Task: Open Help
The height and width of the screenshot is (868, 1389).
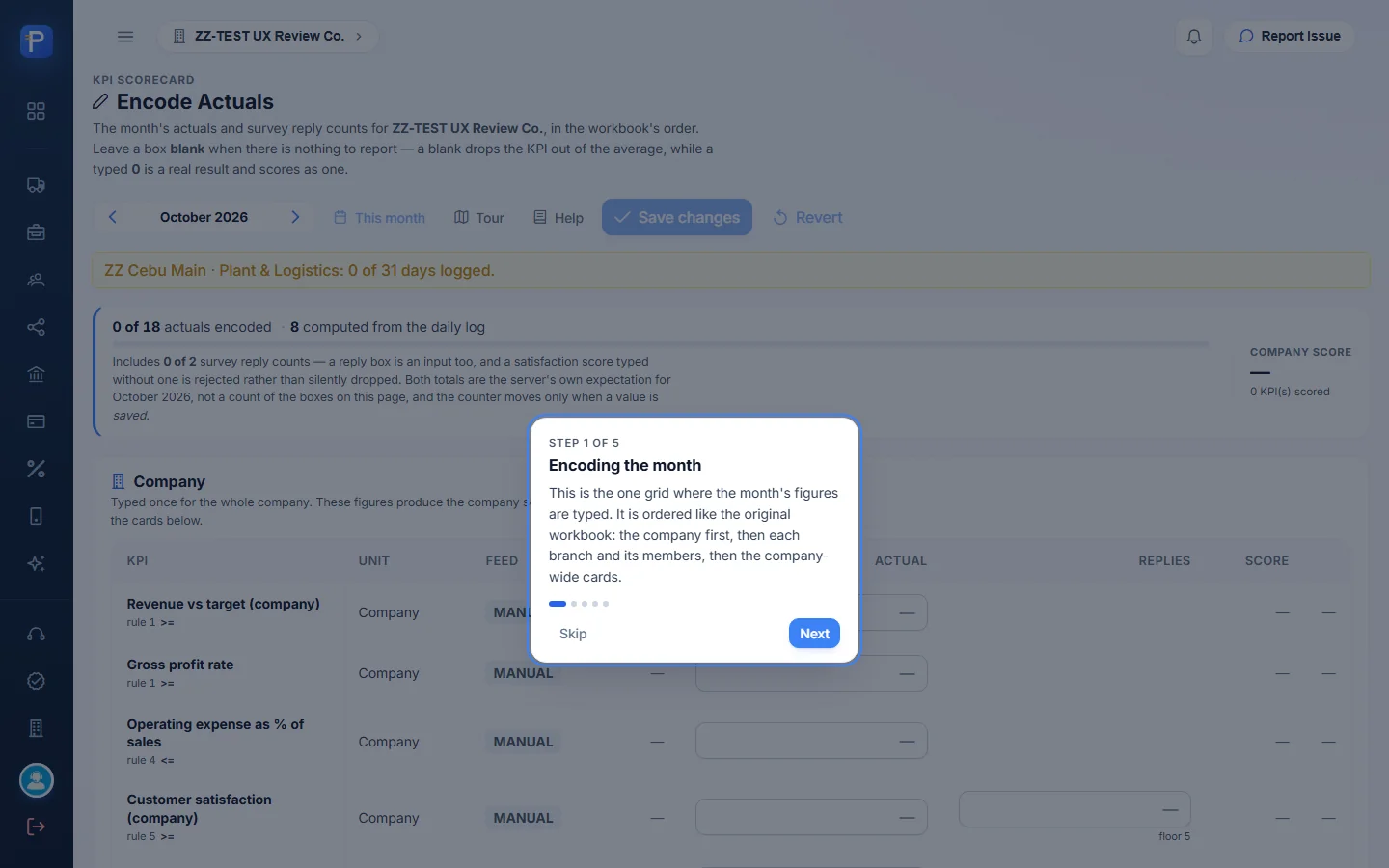Action: [x=558, y=218]
